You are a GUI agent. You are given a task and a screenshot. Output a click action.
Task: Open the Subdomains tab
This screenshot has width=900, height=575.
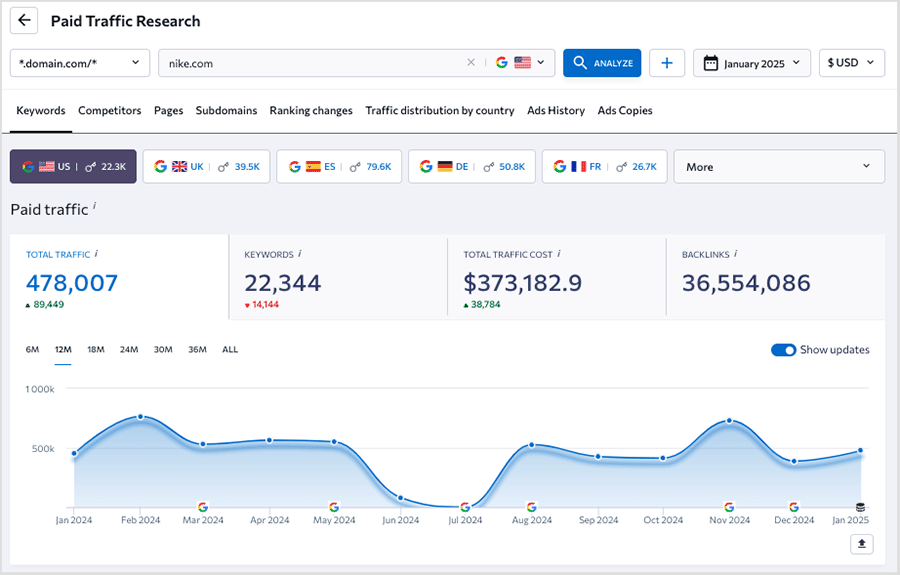click(226, 111)
